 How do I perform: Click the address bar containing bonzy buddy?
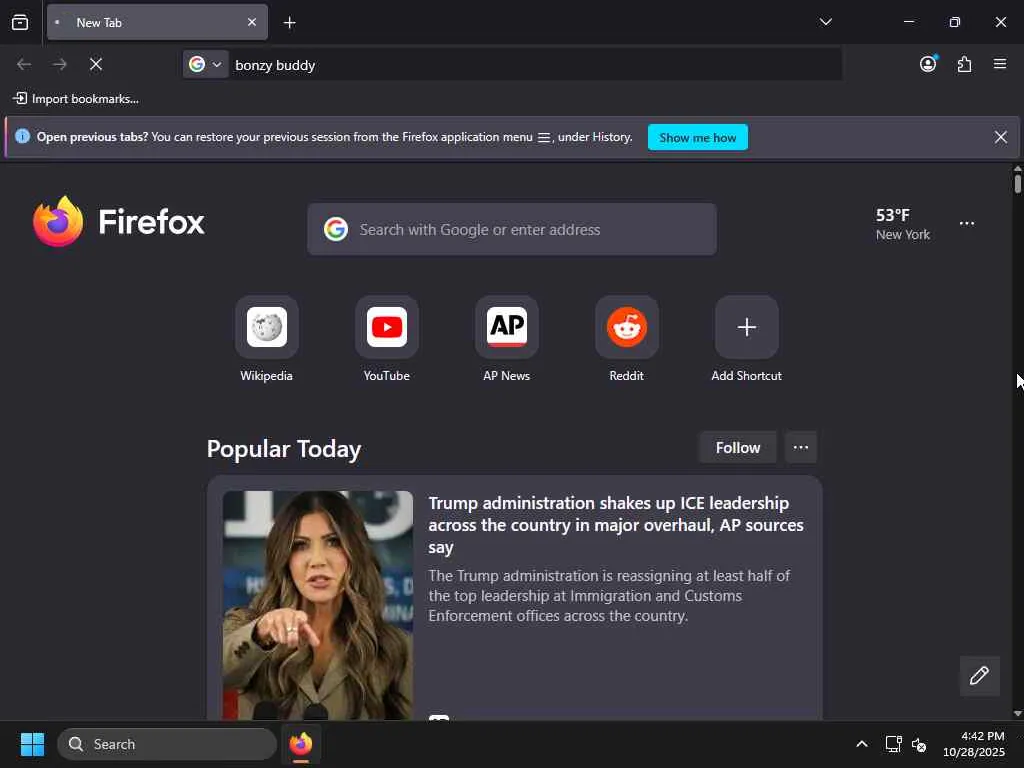pyautogui.click(x=534, y=65)
